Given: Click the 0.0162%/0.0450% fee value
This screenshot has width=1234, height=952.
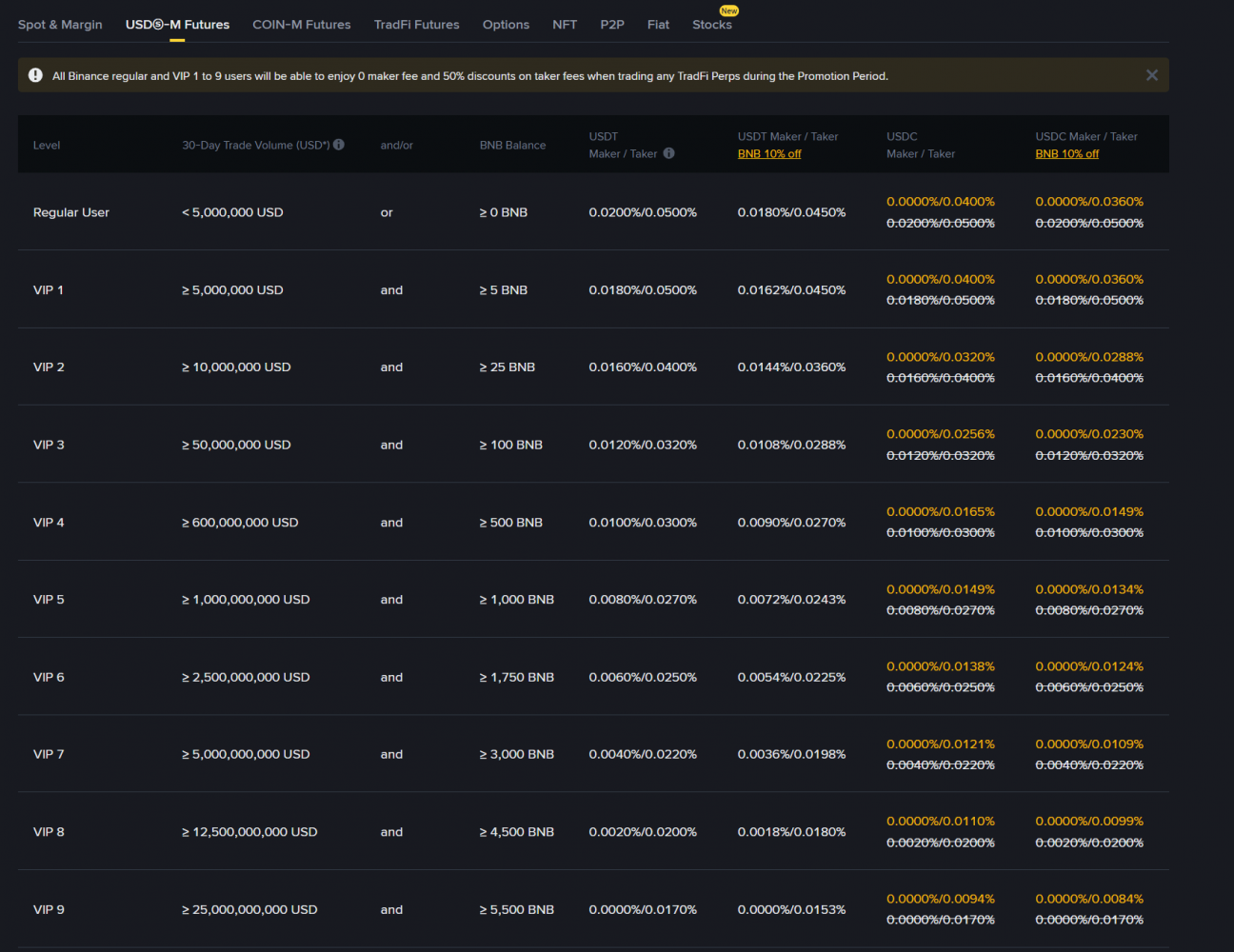Looking at the screenshot, I should pos(791,290).
